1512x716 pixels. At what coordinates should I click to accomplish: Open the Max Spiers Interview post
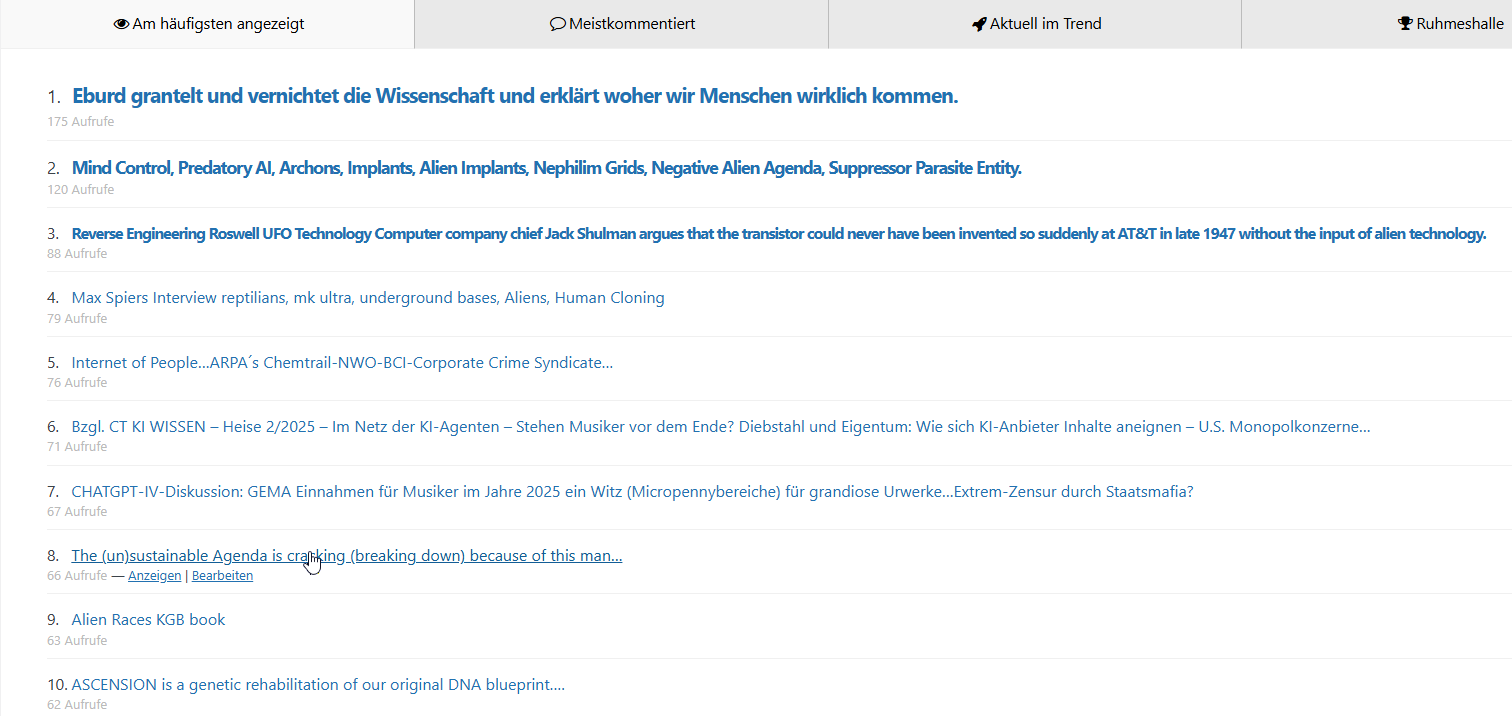(368, 298)
